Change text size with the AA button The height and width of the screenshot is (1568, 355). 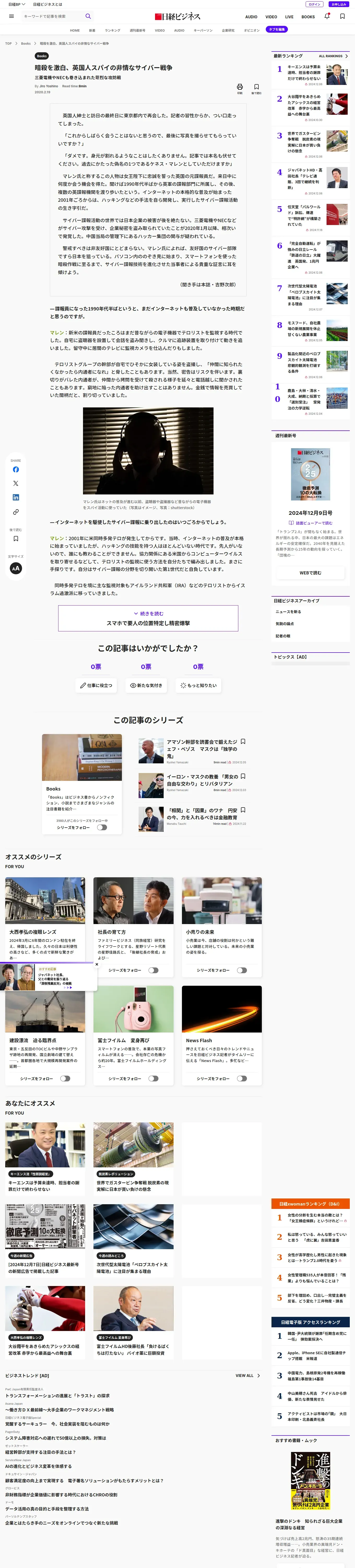pos(16,568)
